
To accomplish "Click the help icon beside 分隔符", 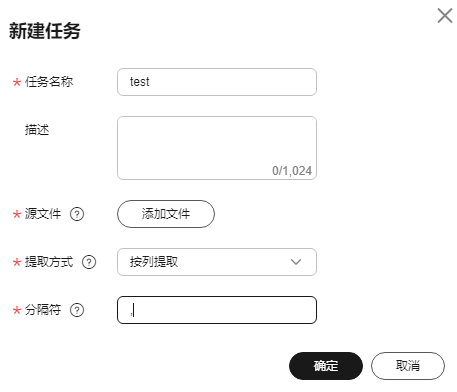I will (x=77, y=310).
